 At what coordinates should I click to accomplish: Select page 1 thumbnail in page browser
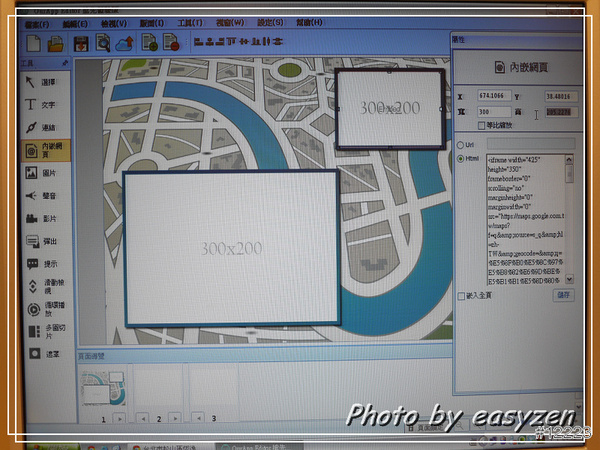(x=102, y=387)
